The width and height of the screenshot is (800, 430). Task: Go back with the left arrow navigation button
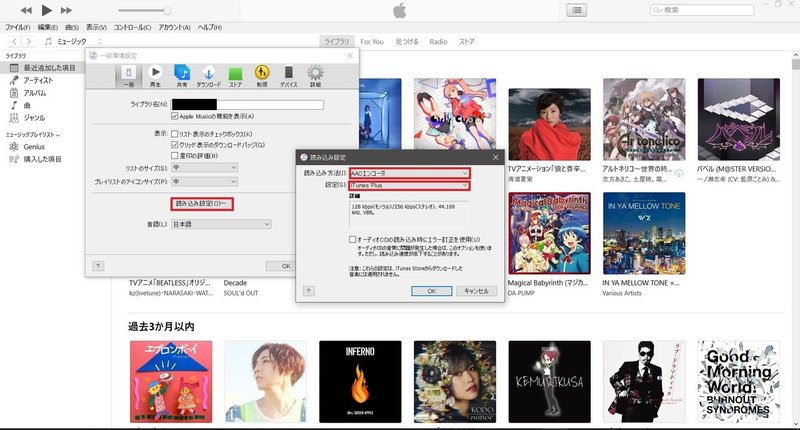click(15, 41)
